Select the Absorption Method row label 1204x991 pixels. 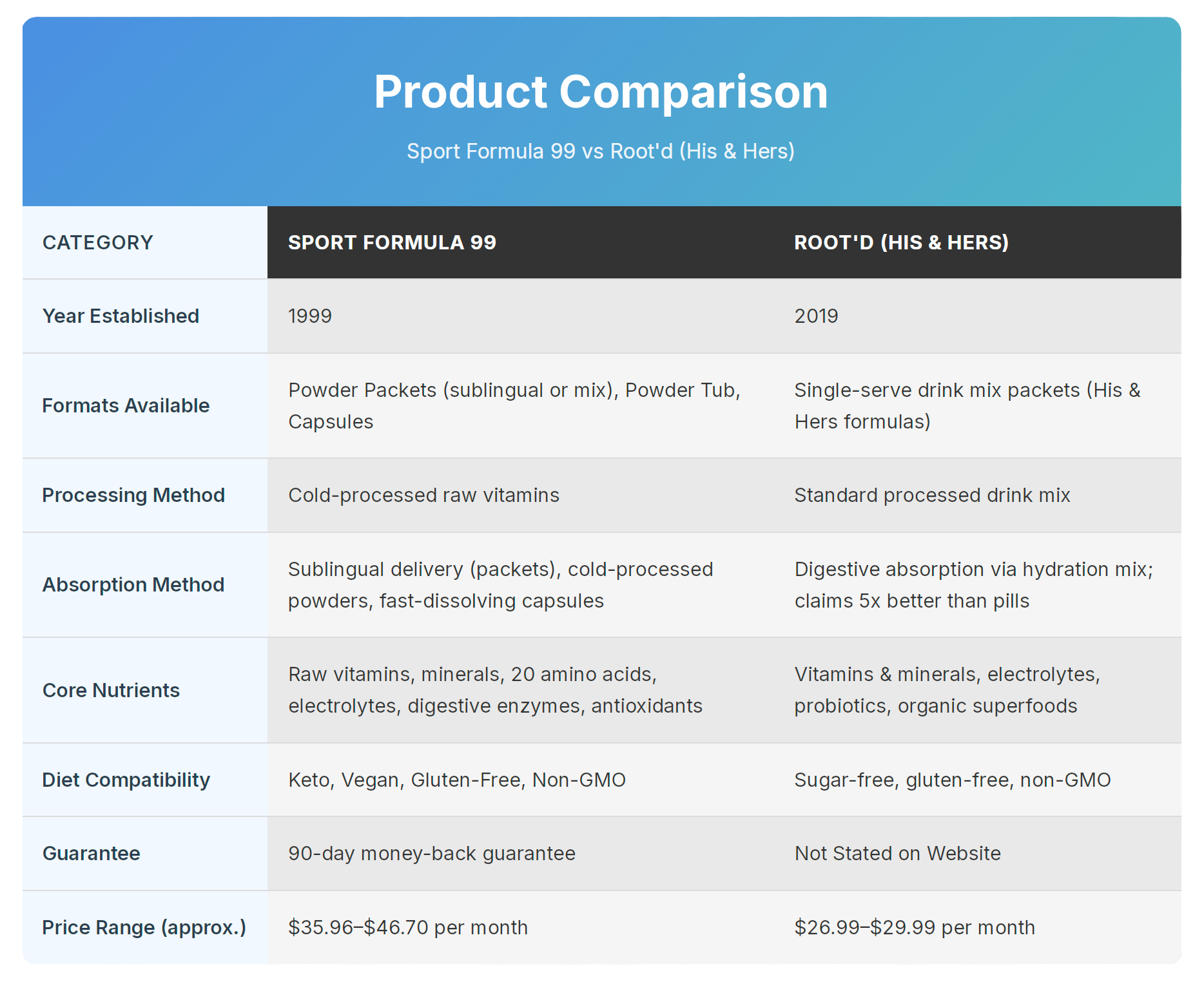tap(133, 585)
